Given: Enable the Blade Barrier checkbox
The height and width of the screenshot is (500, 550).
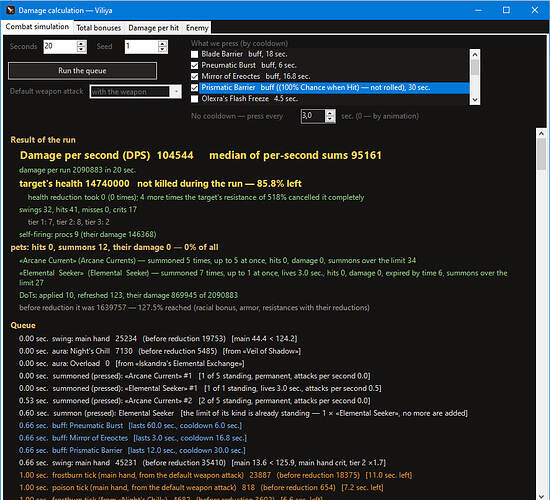Looking at the screenshot, I should pyautogui.click(x=194, y=54).
